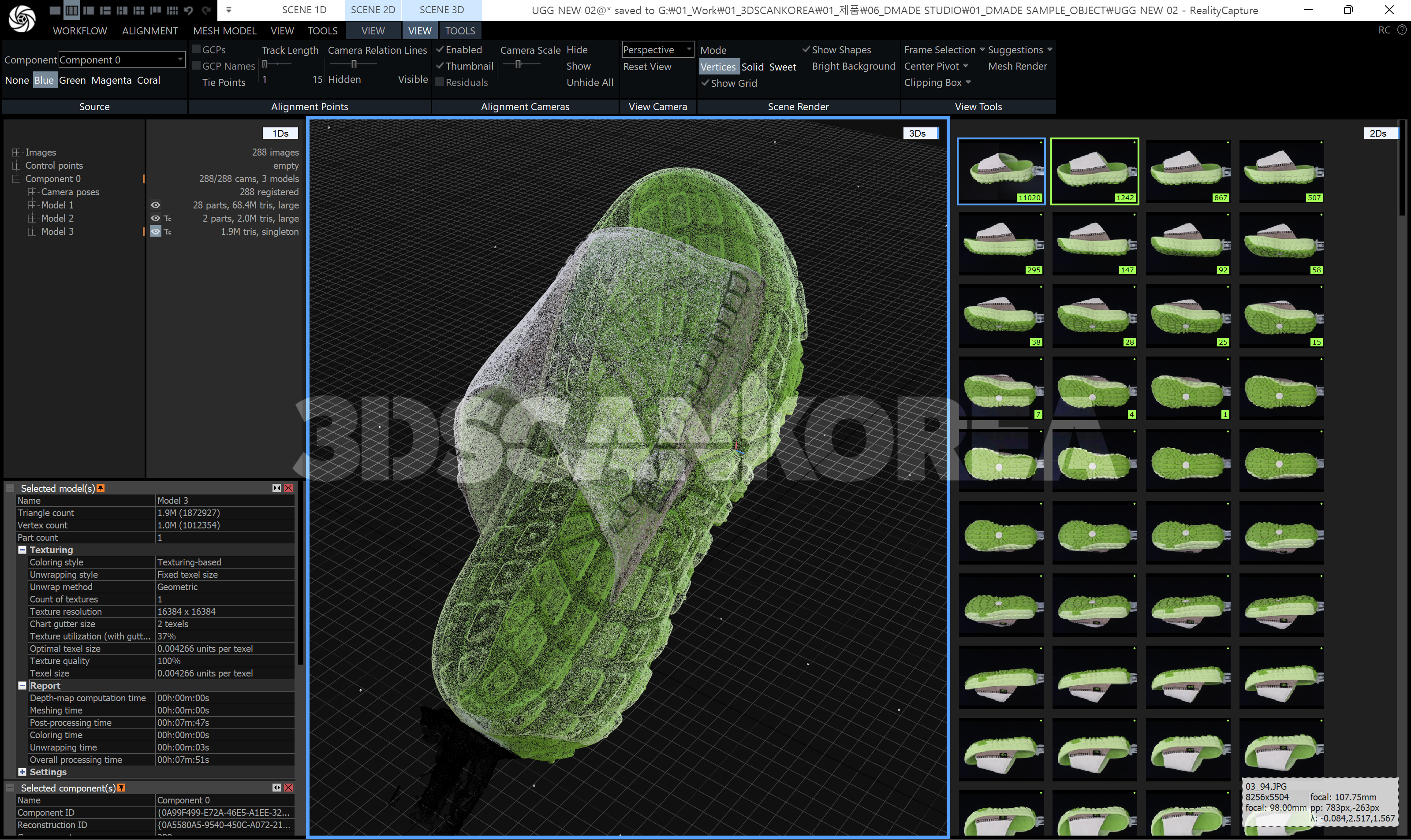
Task: Open the Frame Selection dropdown arrow
Action: coord(982,49)
